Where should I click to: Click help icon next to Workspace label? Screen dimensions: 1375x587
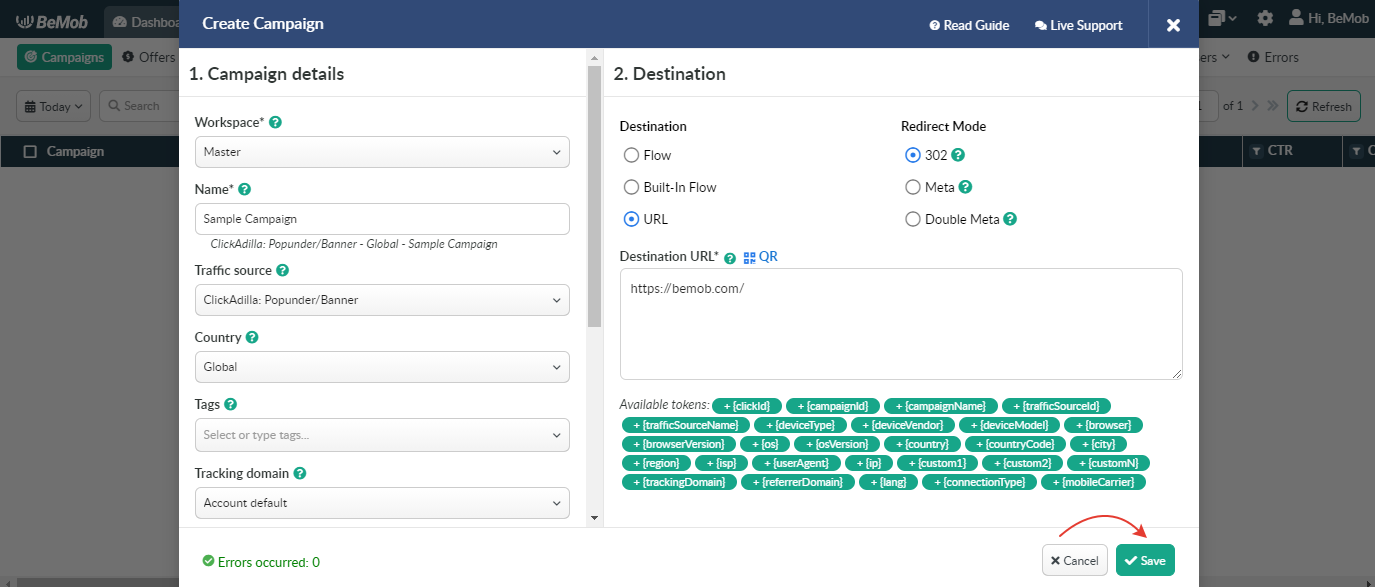click(276, 122)
